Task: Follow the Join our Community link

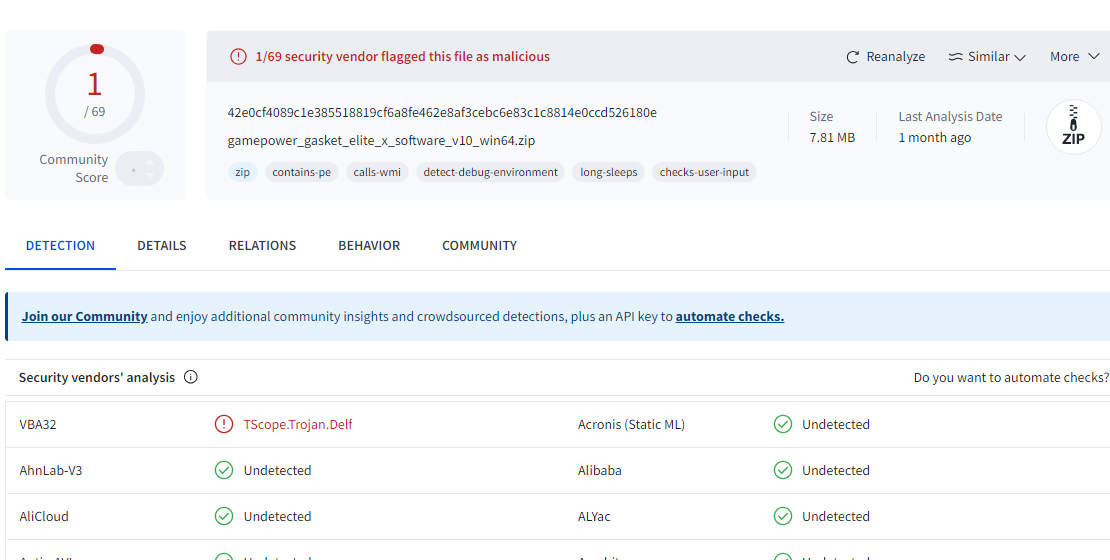Action: tap(85, 317)
